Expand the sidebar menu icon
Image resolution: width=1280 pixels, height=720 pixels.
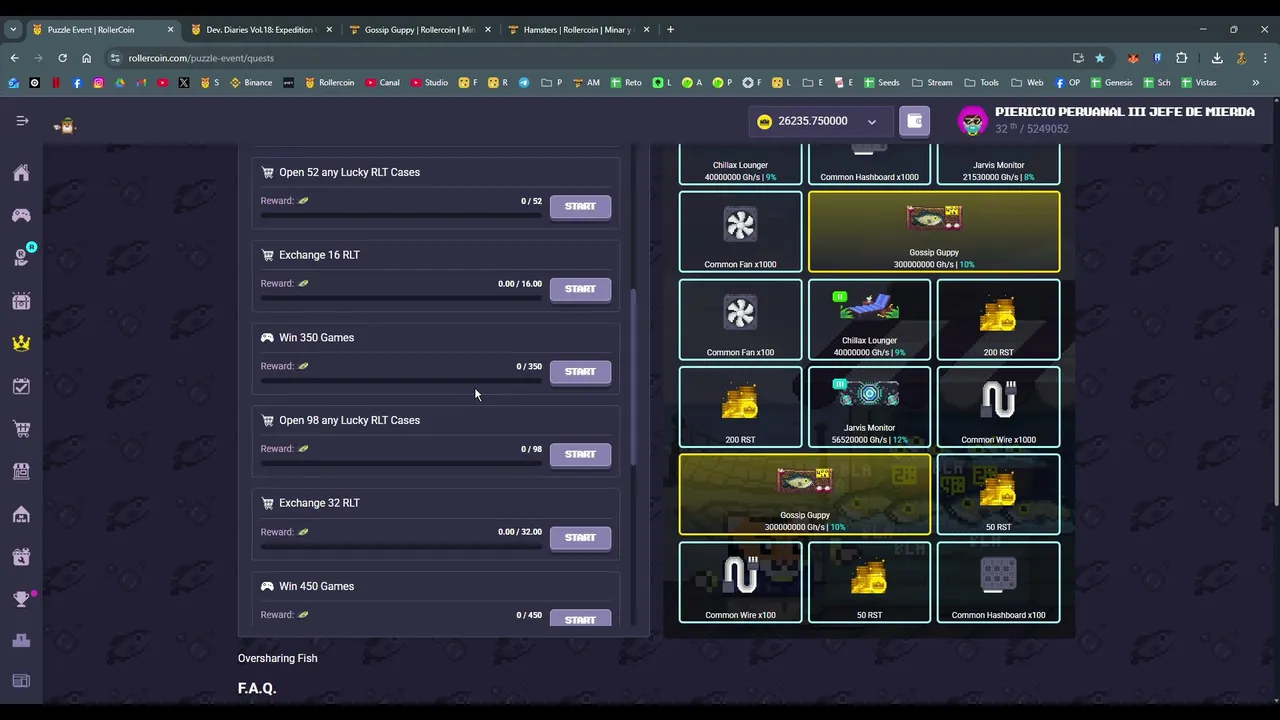click(22, 121)
